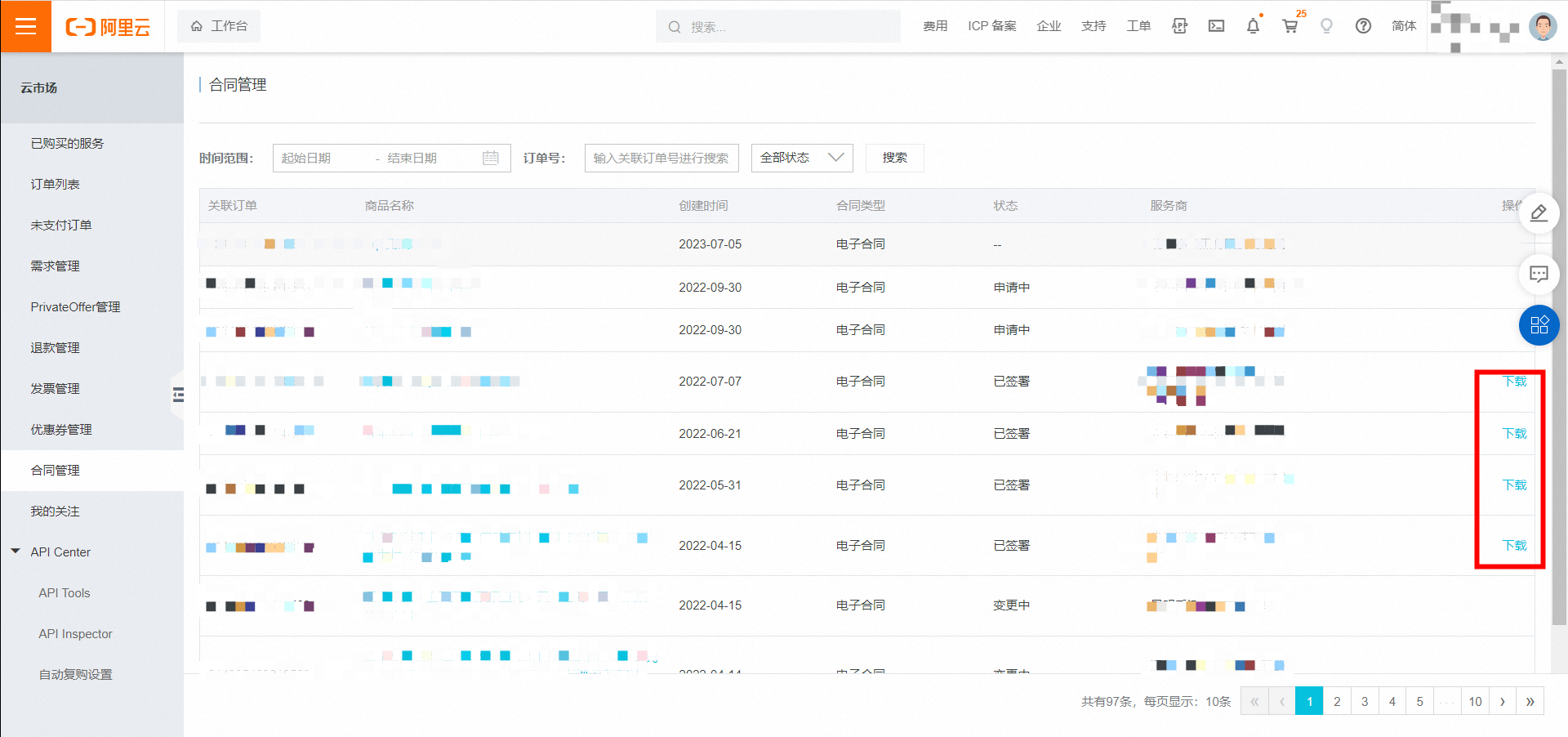This screenshot has width=1568, height=737.
Task: Open 订单列表 in the sidebar
Action: 56,185
